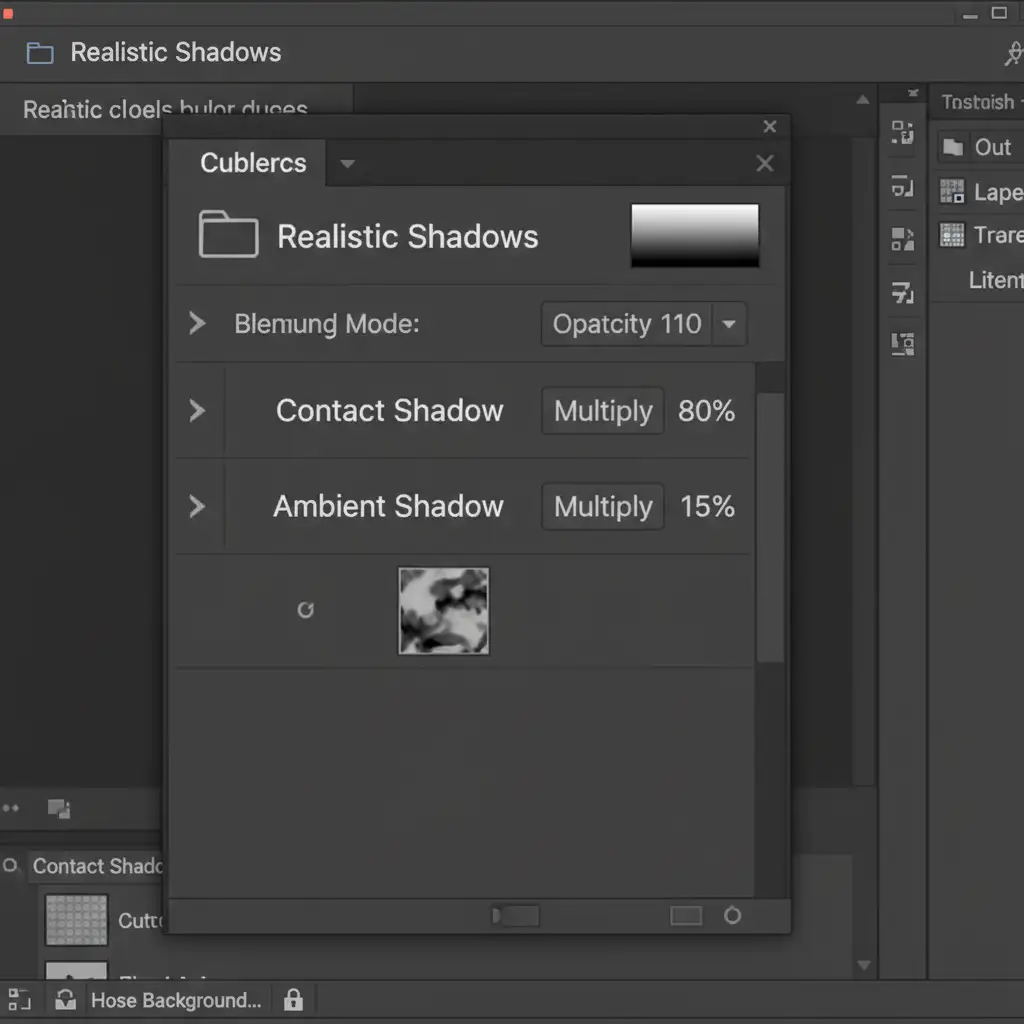Toggle the small switch at dialog bottom
Viewport: 1024px width, 1024px height.
point(516,915)
